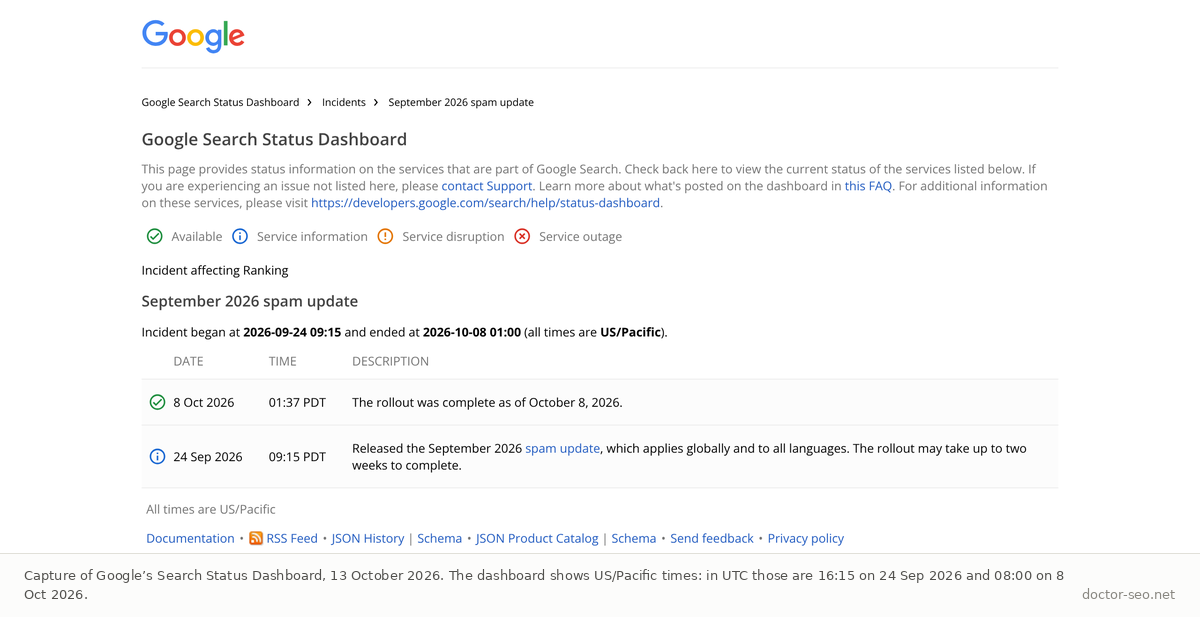Open Schema link after JSON Product Catalog
1200x617 pixels.
[x=634, y=538]
